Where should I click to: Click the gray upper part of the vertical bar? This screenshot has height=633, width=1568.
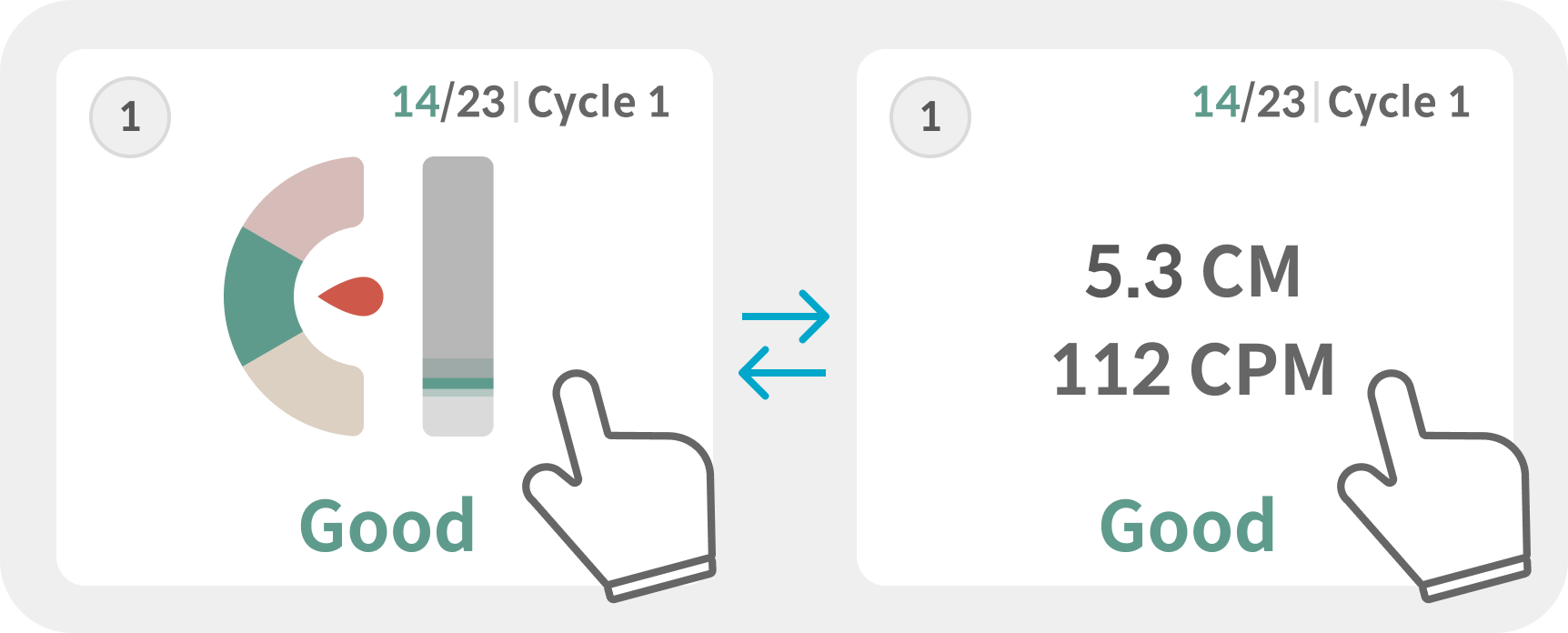(458, 255)
